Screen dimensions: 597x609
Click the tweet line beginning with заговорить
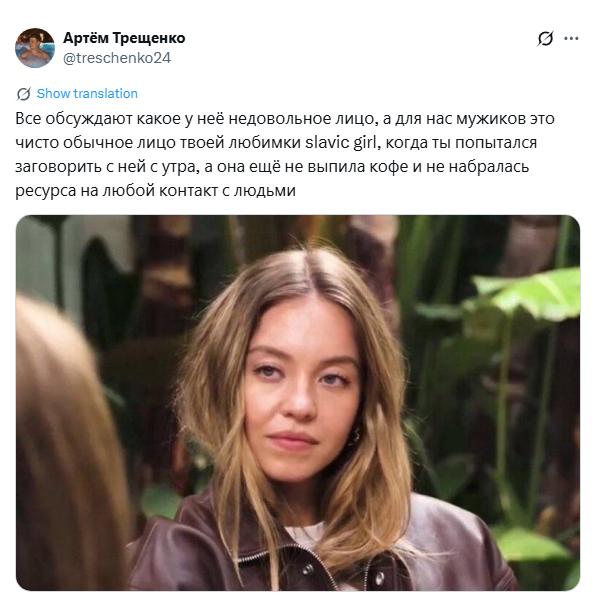(x=272, y=167)
